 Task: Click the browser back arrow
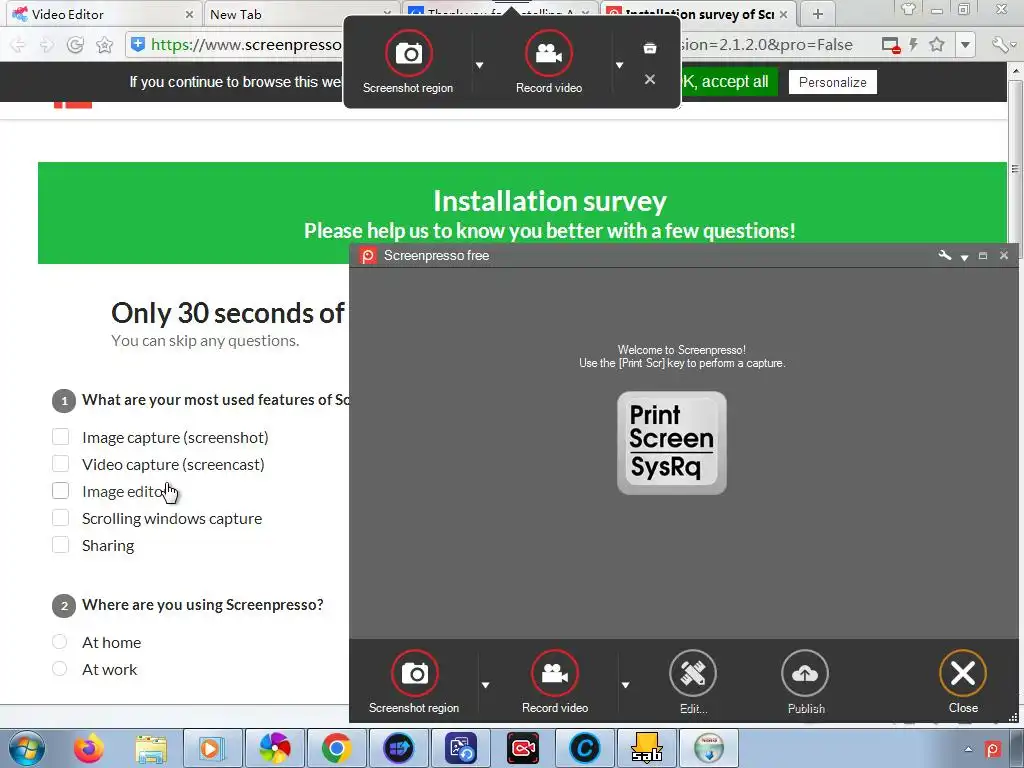tap(18, 44)
